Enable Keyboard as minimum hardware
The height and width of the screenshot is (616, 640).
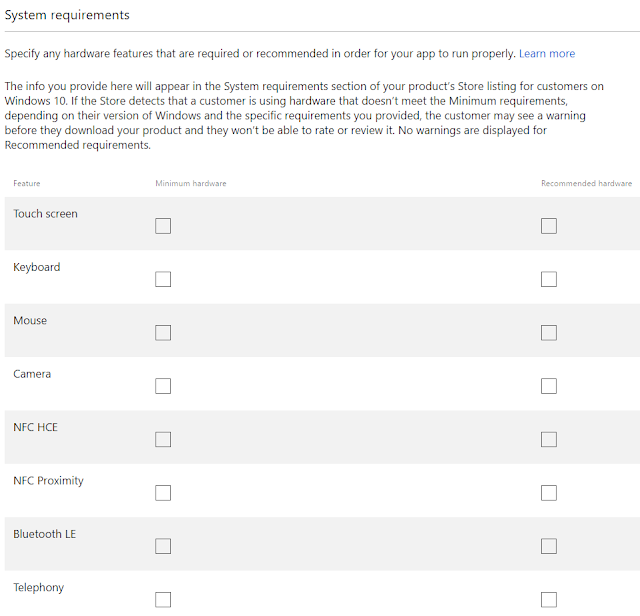163,279
